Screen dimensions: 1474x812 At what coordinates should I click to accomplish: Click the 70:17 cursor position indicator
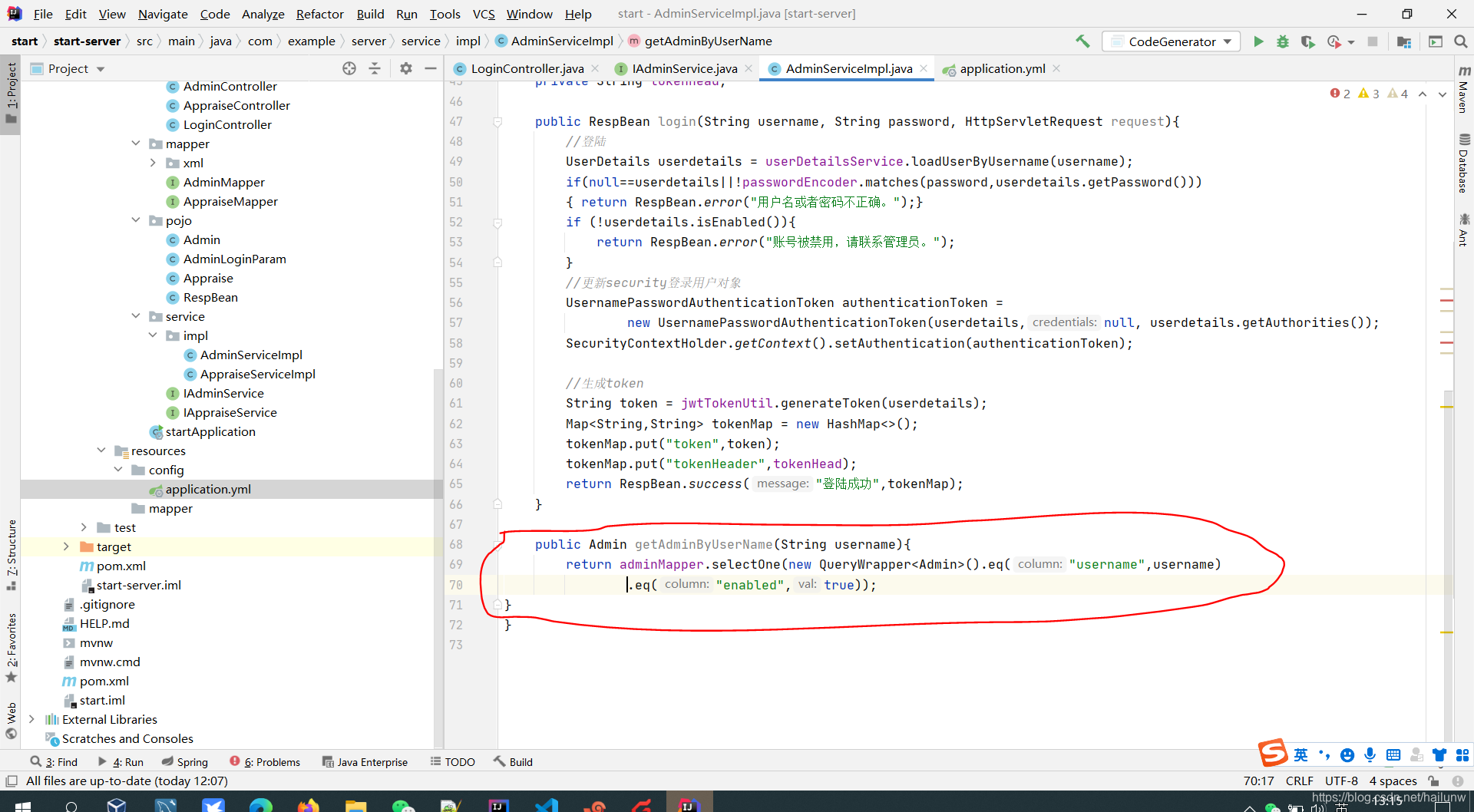click(1258, 781)
